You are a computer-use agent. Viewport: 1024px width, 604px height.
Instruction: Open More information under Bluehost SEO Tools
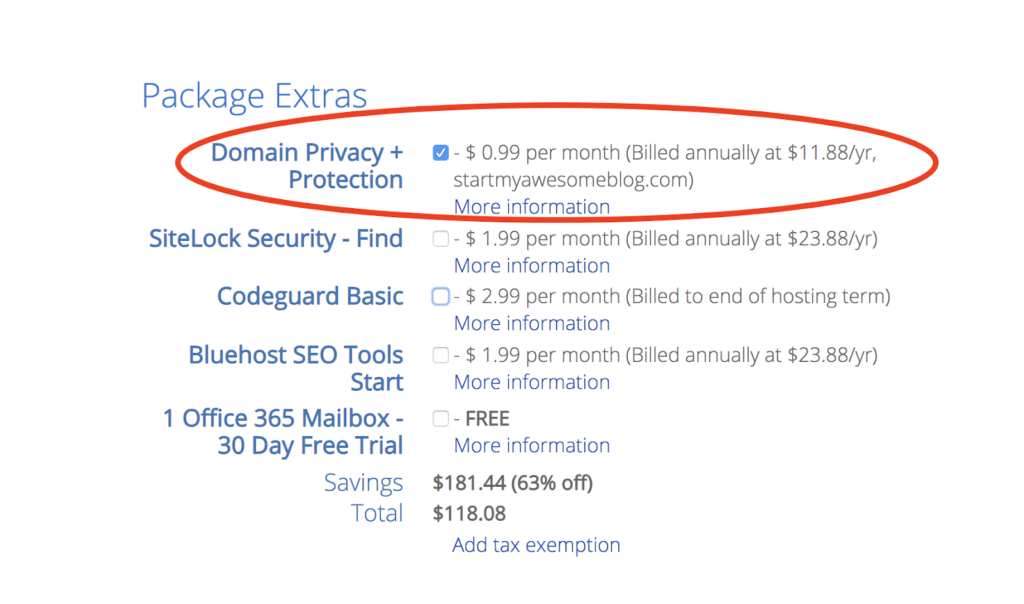pos(532,382)
